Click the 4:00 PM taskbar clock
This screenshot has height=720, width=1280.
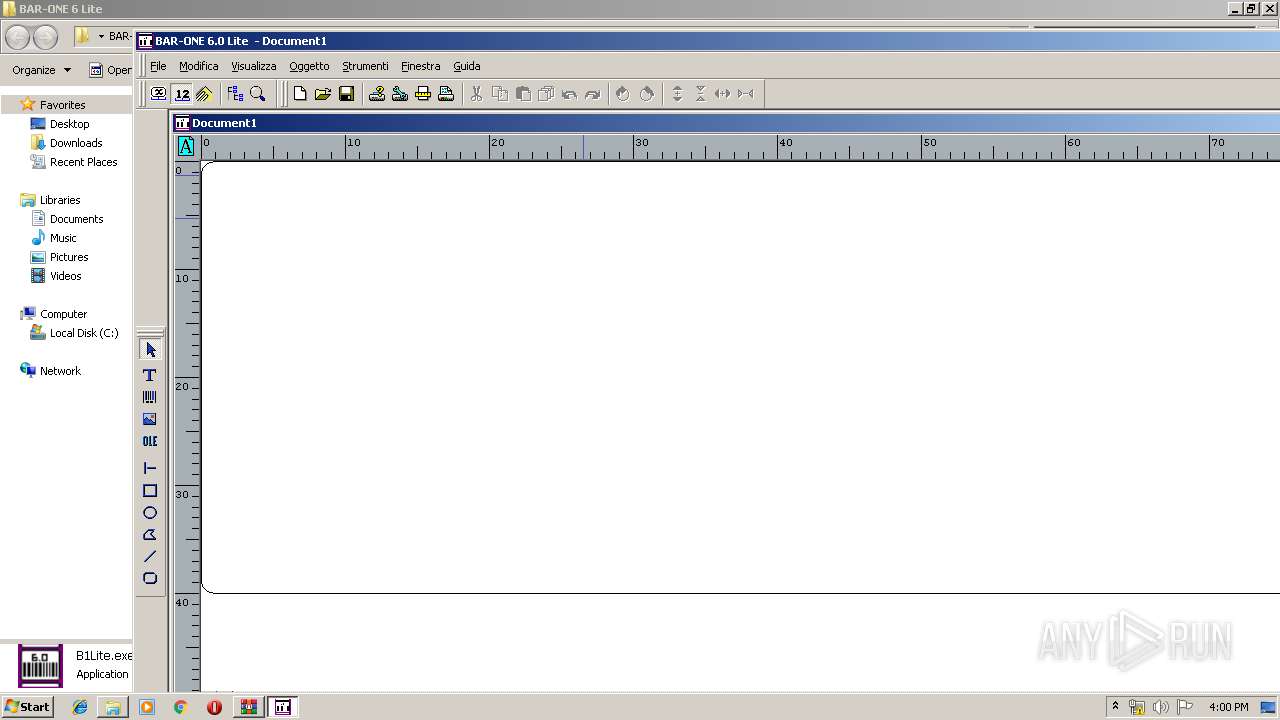pyautogui.click(x=1228, y=707)
